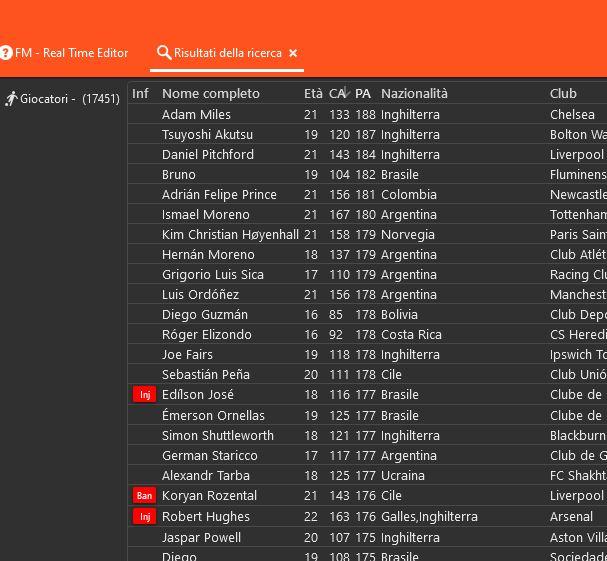
Task: Click the search magnifier icon in the tab
Action: [x=164, y=53]
